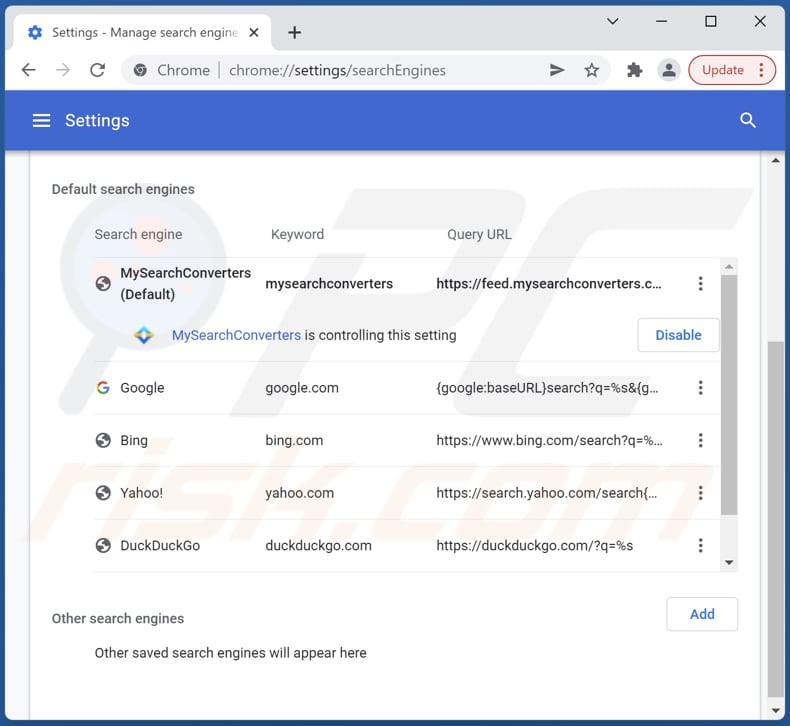Click the Bing query URL
Screen dimensions: 790x726
tap(549, 440)
